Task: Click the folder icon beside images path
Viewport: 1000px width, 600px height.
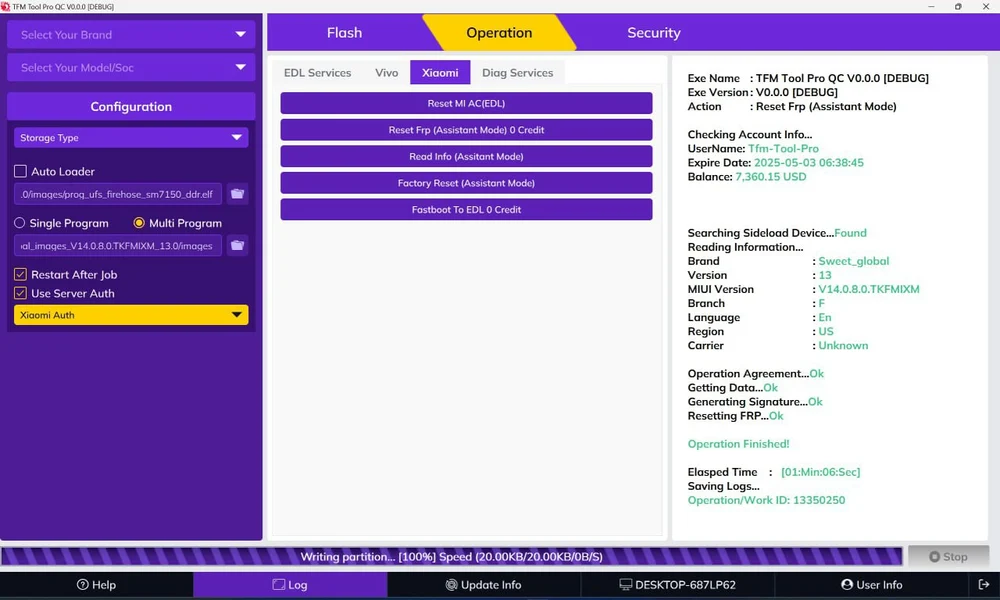Action: click(x=237, y=245)
